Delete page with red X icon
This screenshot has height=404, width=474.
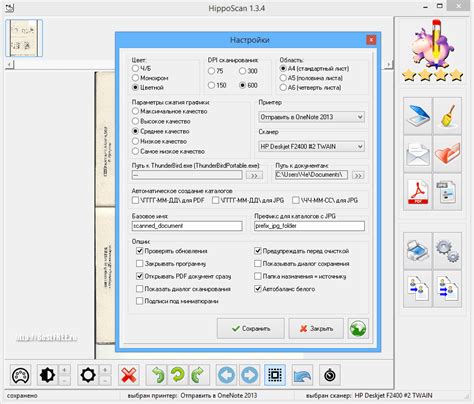[129, 375]
